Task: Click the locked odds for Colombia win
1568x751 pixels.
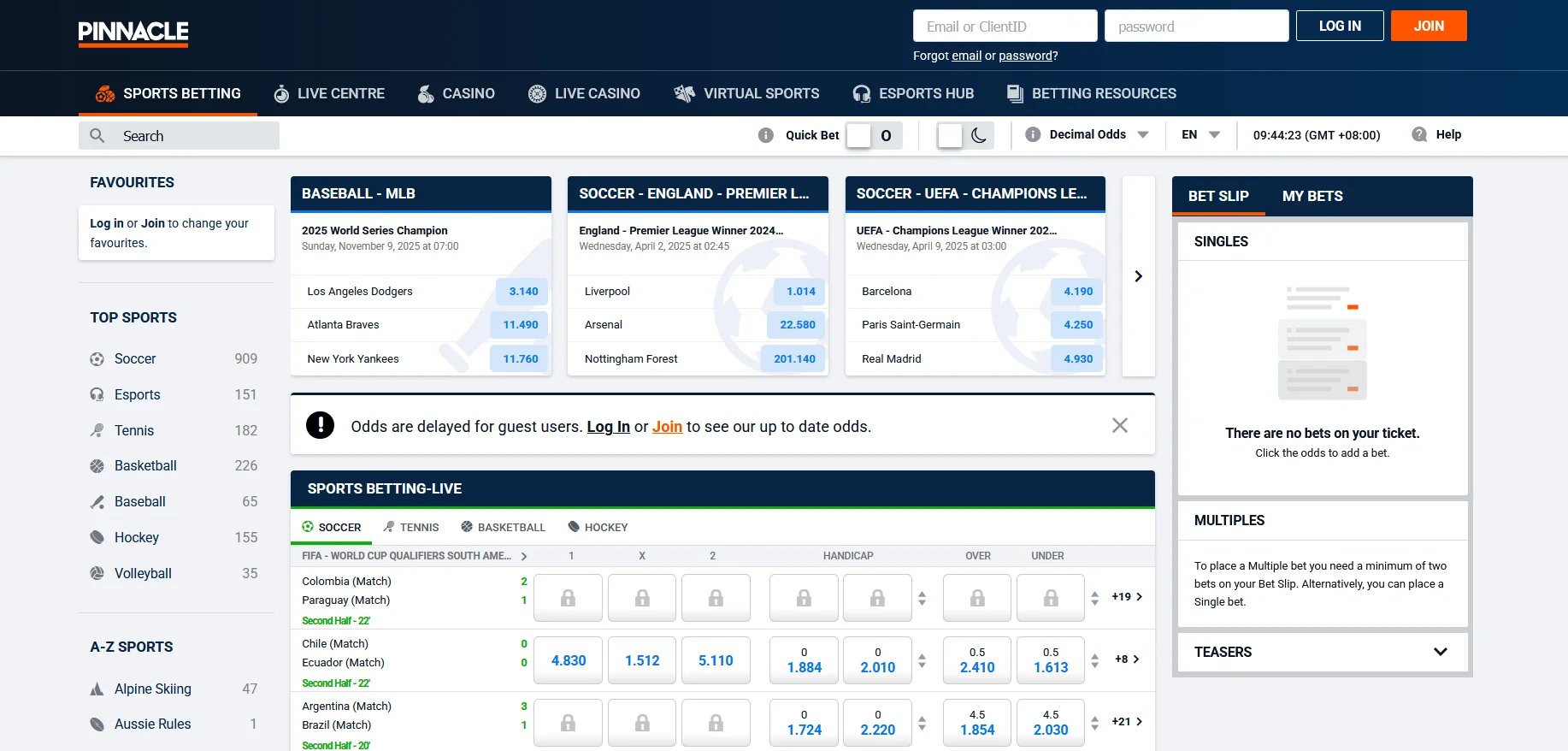Action: [568, 598]
